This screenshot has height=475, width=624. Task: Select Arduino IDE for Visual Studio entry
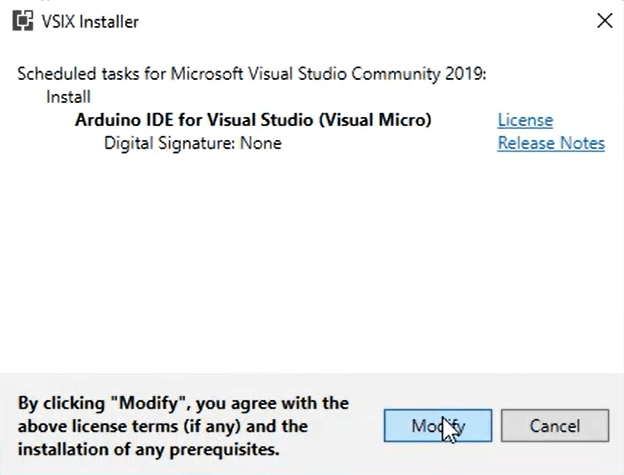[x=253, y=120]
